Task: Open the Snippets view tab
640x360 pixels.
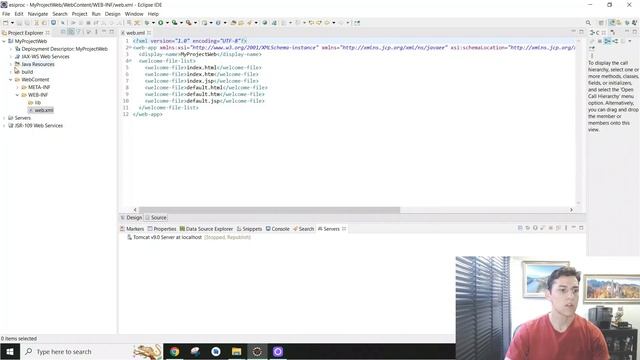Action: [x=249, y=229]
